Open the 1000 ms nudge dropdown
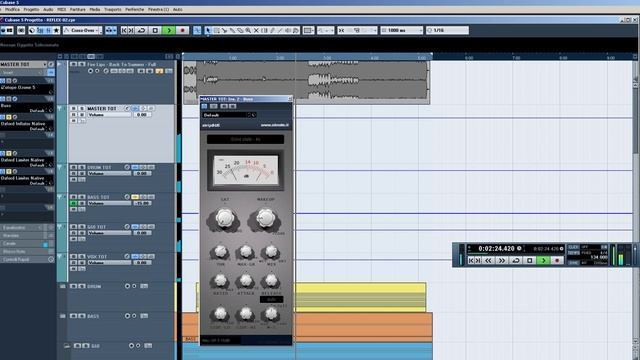Screen dimensions: 640x360 click(402, 30)
